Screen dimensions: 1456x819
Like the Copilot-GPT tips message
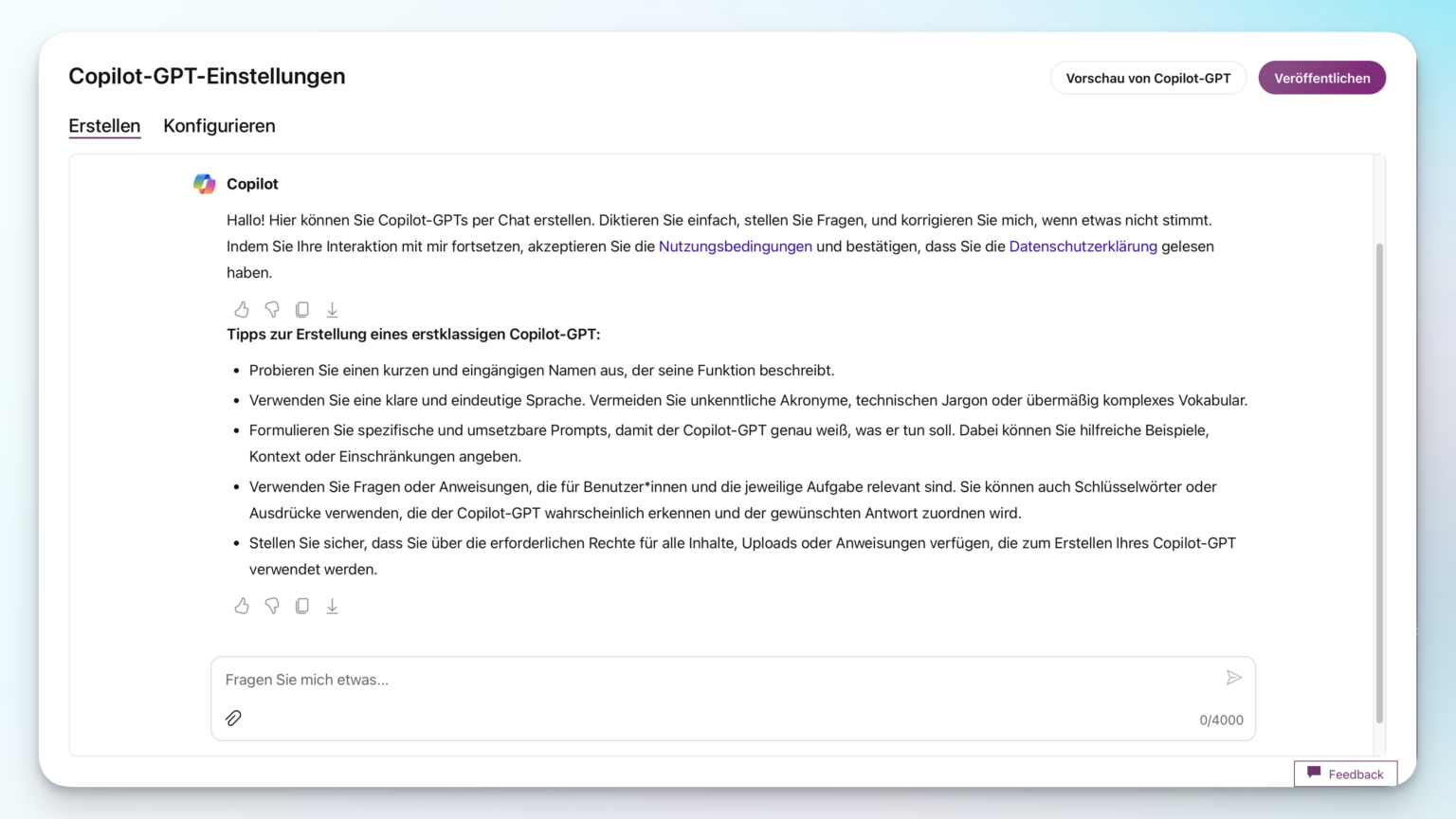(242, 606)
